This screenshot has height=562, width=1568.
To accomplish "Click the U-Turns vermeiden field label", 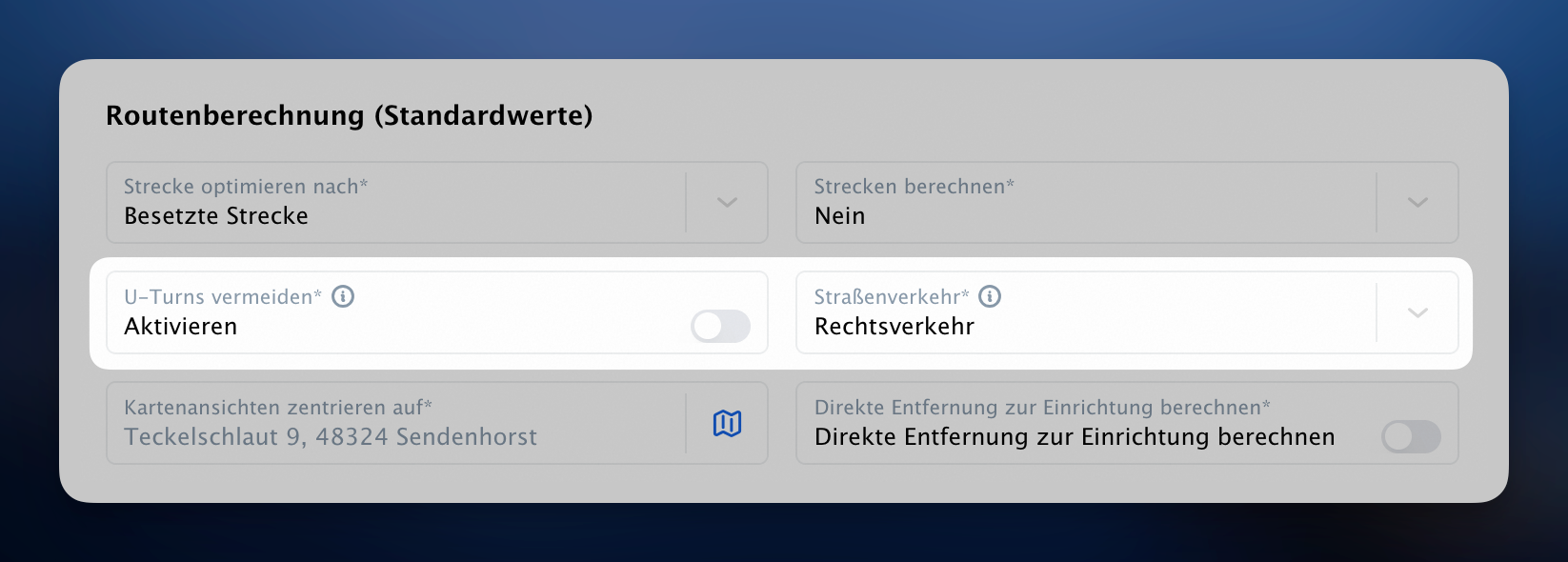I will click(x=223, y=297).
